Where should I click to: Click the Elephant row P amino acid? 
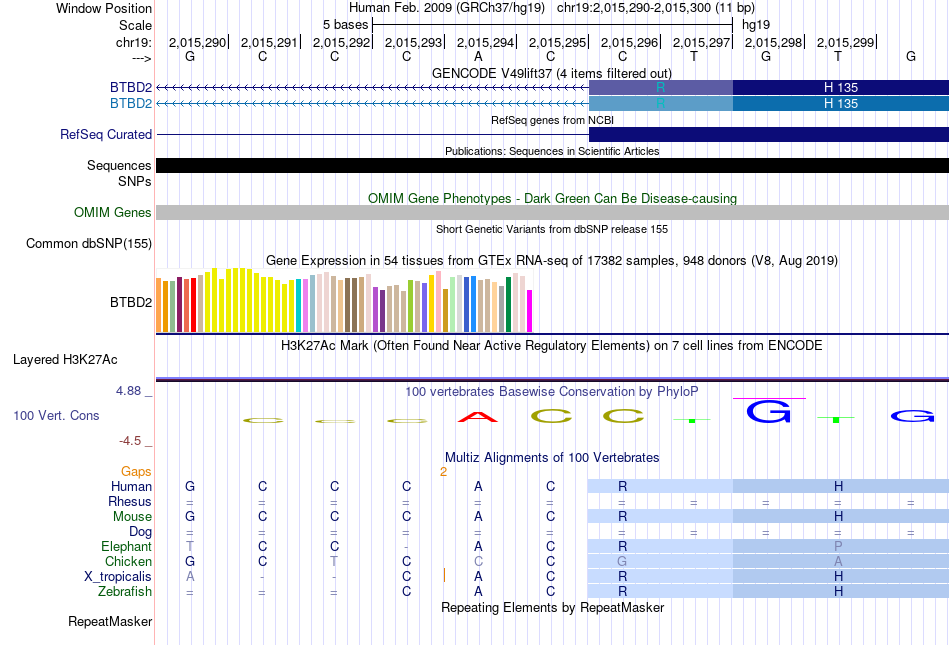[839, 546]
